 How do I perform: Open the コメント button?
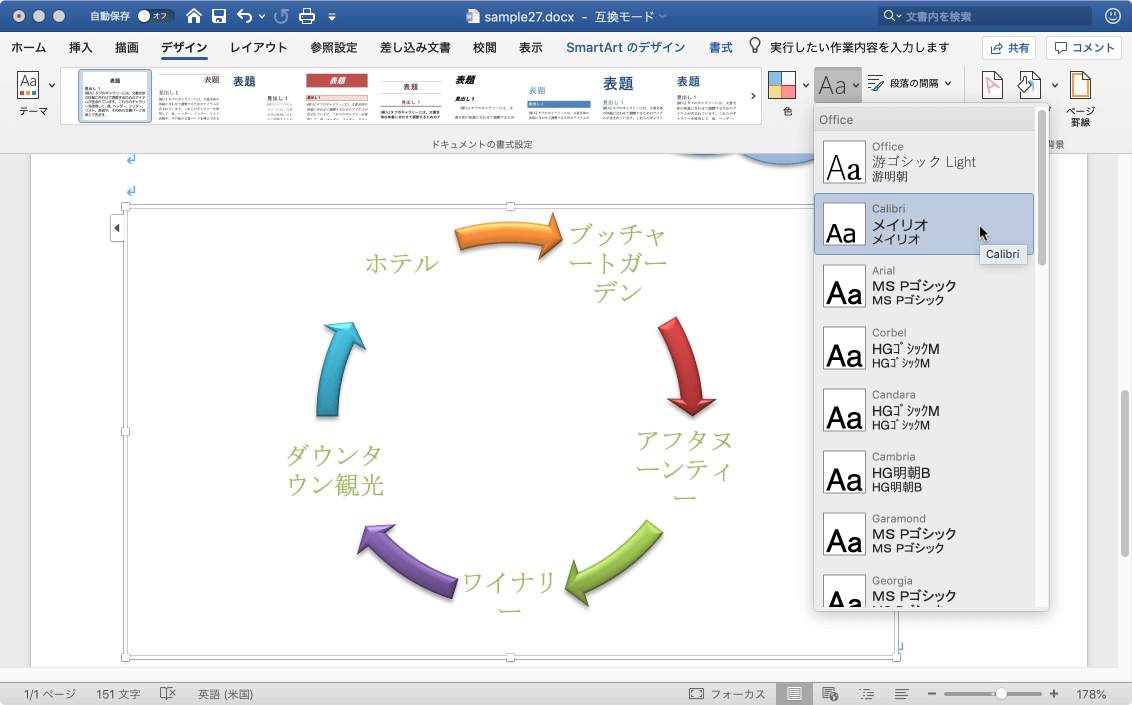1084,48
